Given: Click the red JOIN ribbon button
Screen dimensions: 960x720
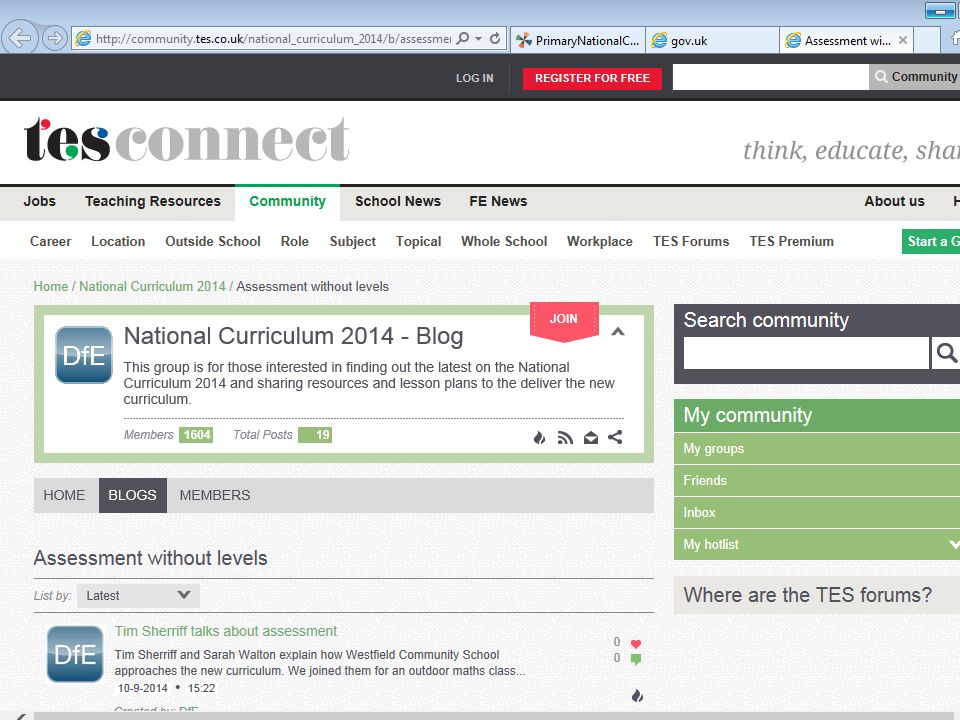Looking at the screenshot, I should [x=564, y=320].
